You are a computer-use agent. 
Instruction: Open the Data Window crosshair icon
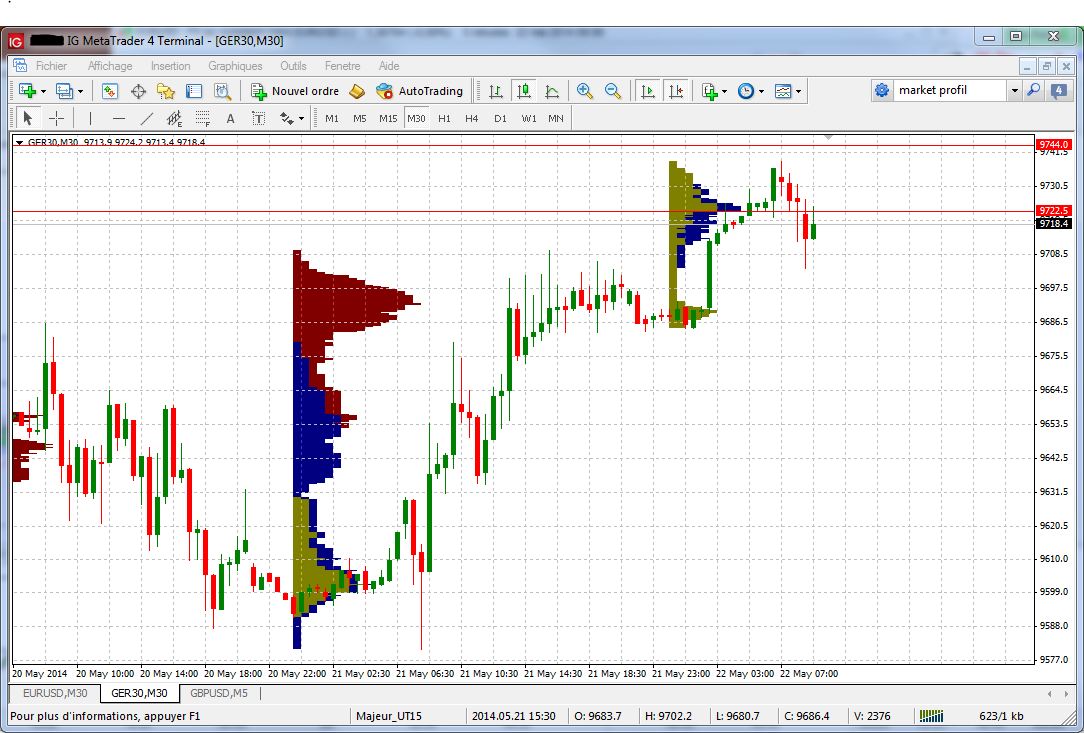pyautogui.click(x=138, y=91)
